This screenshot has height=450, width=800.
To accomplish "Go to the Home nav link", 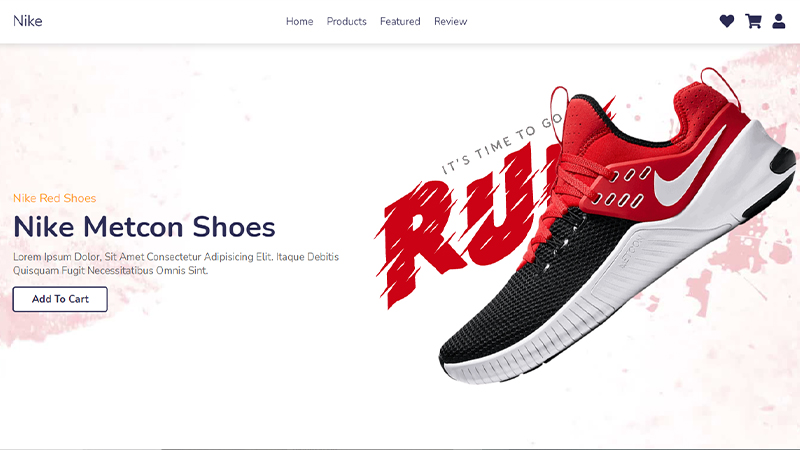I will tap(299, 21).
